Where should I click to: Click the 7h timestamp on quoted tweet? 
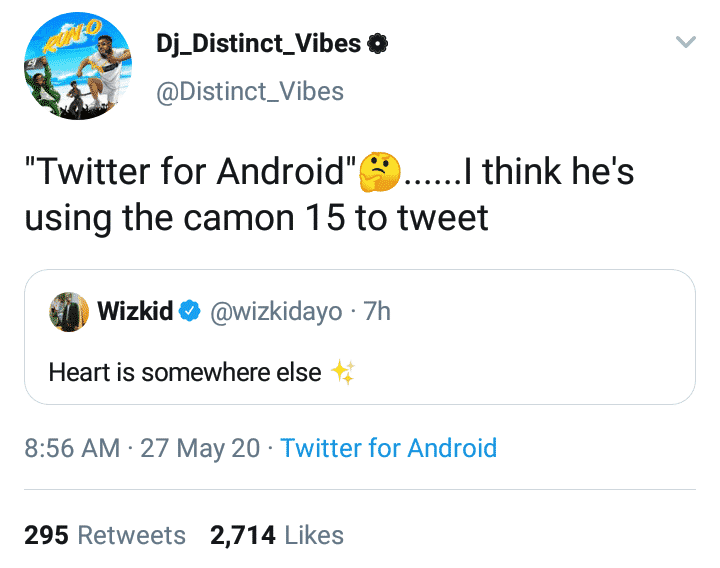pos(378,312)
